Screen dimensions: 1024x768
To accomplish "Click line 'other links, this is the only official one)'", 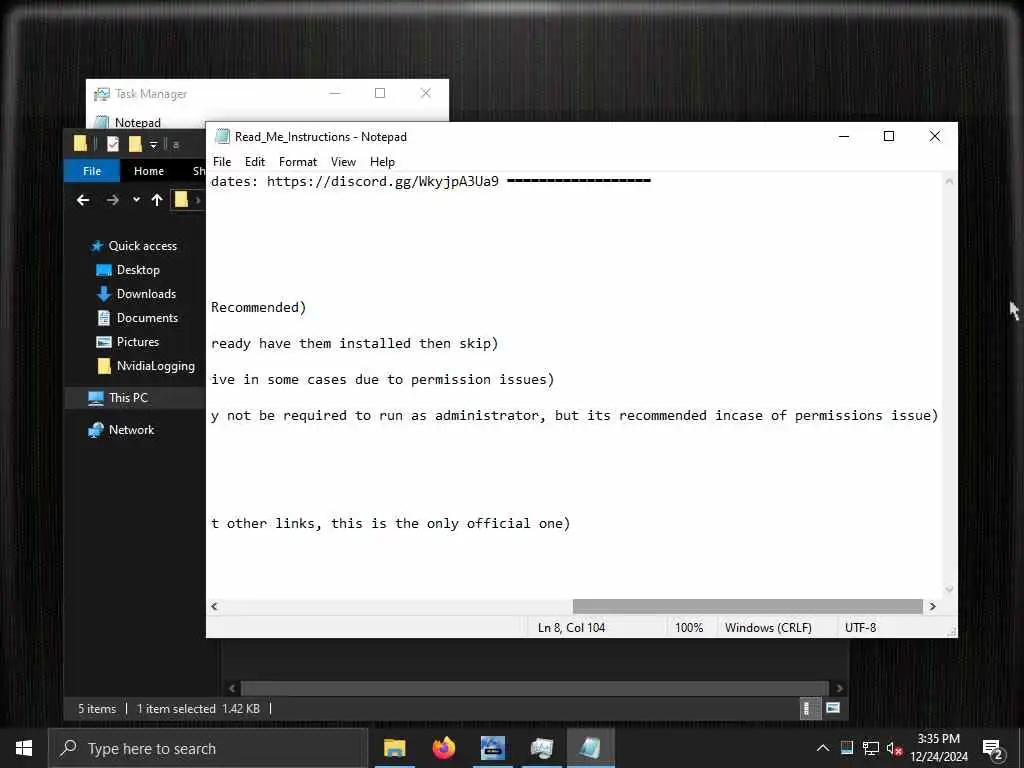I will click(398, 524).
